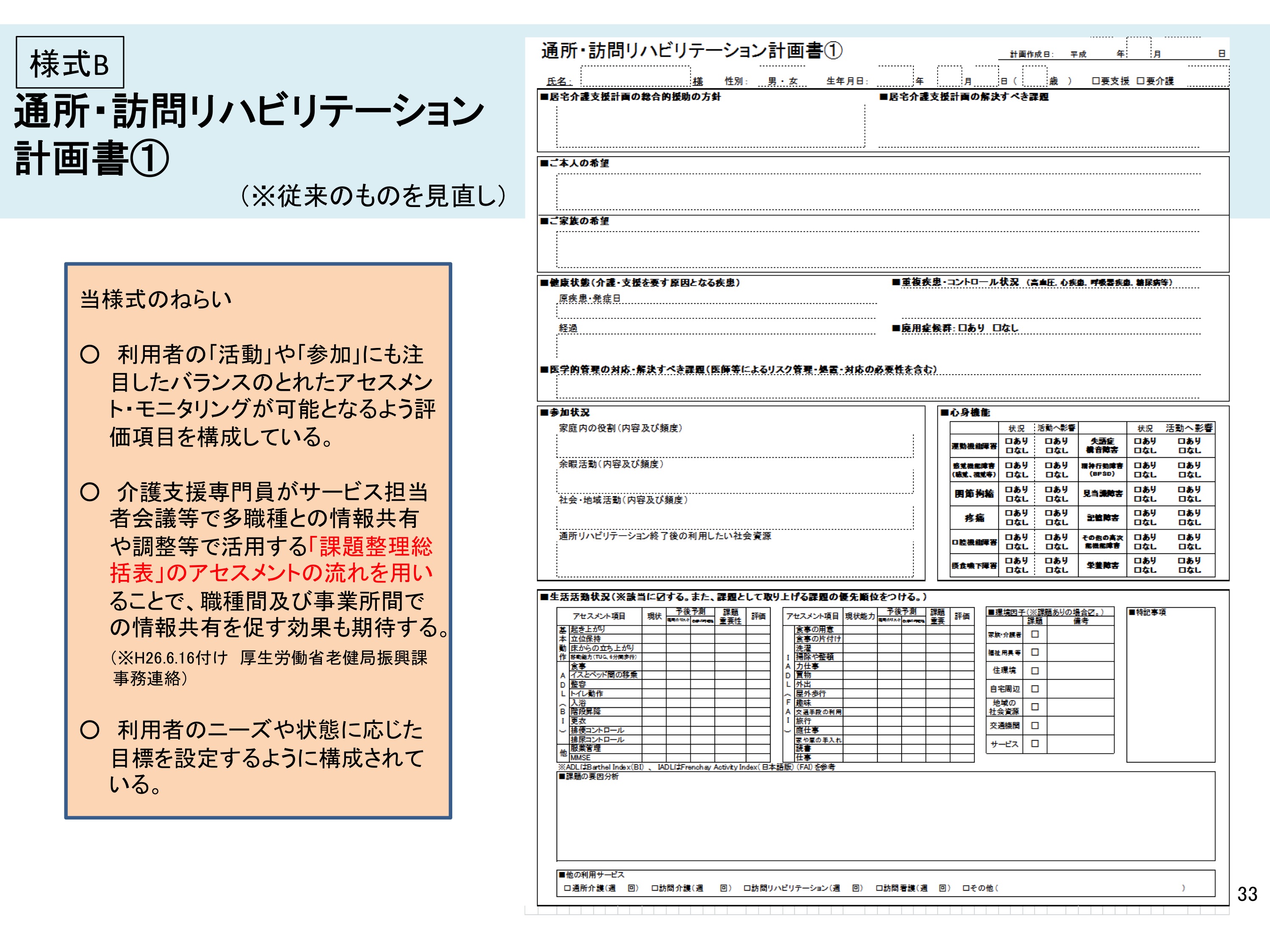Click the 食事の用意 assessment row
Viewport: 1270px width, 952px height.
click(884, 629)
